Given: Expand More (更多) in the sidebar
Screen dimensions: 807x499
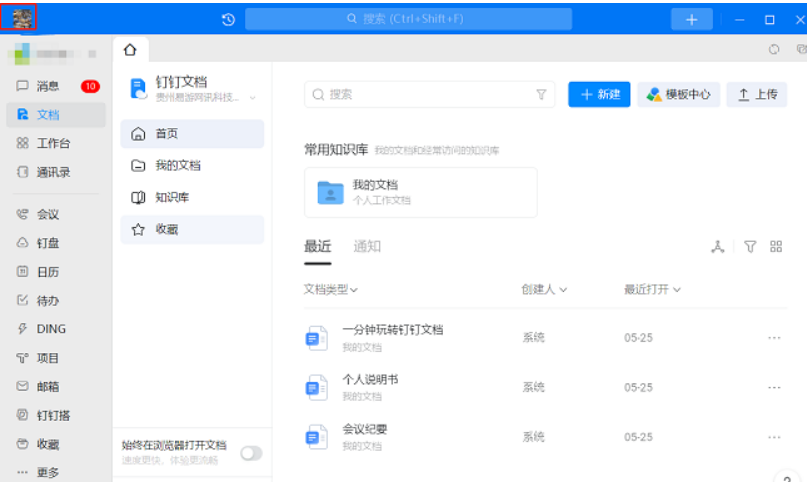Looking at the screenshot, I should click(x=56, y=472).
